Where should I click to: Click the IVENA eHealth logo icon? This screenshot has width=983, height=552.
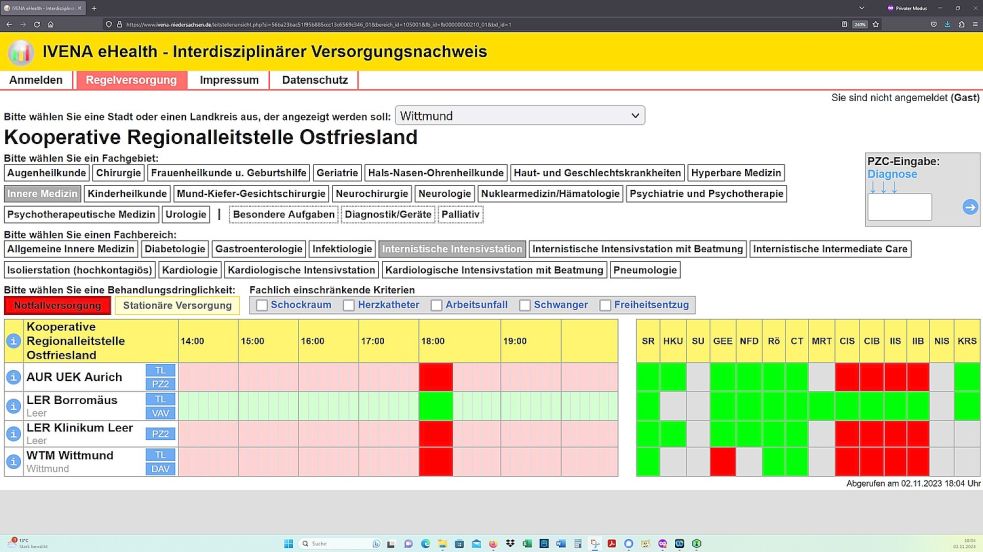tap(21, 52)
